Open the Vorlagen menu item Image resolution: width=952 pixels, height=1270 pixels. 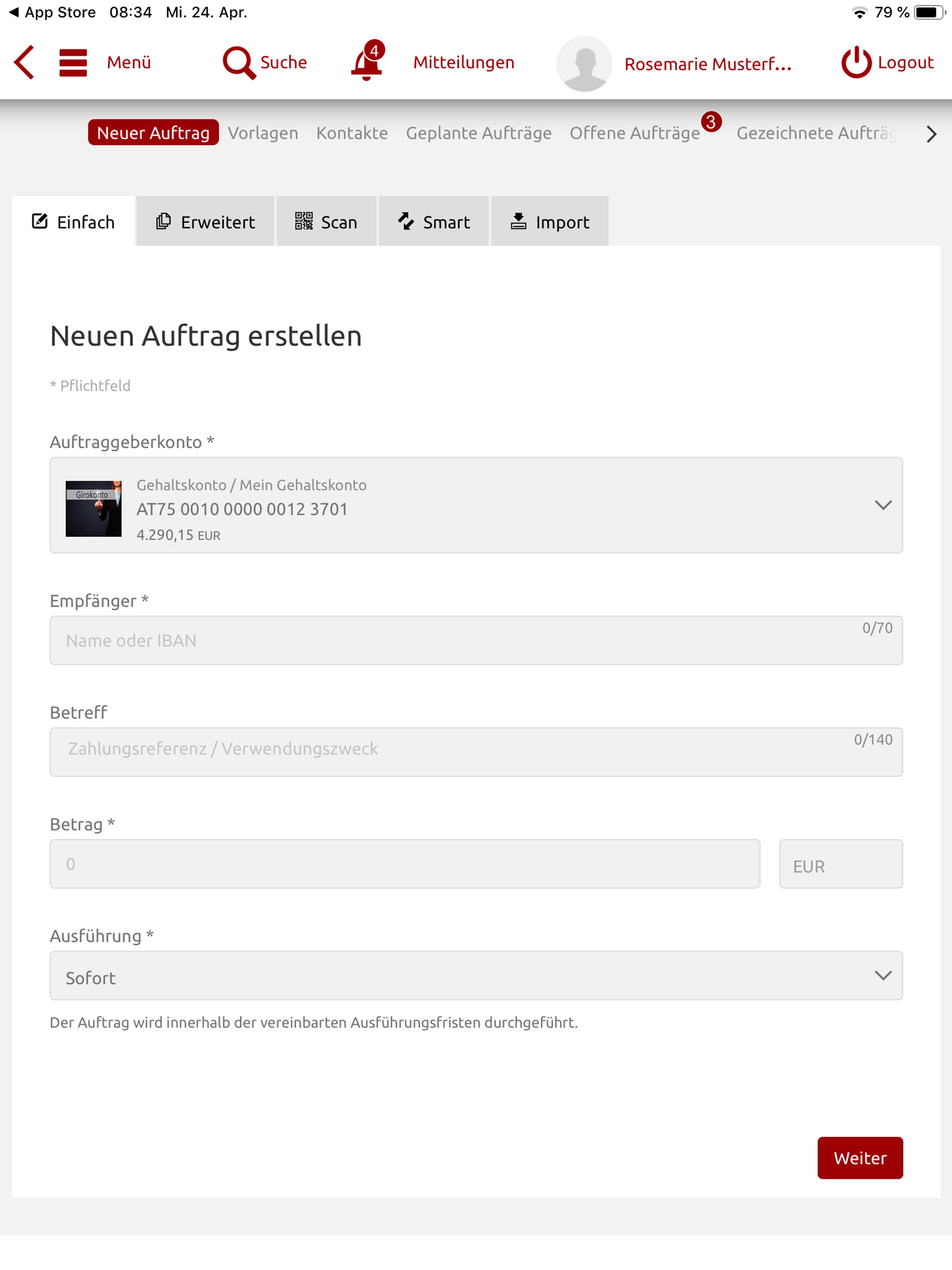[263, 132]
